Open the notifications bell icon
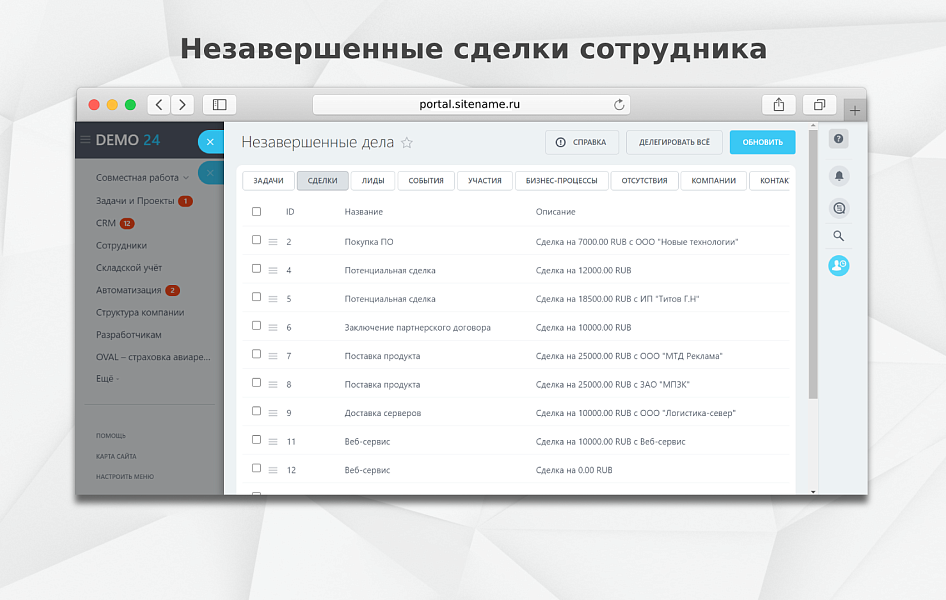946x600 pixels. 839,176
